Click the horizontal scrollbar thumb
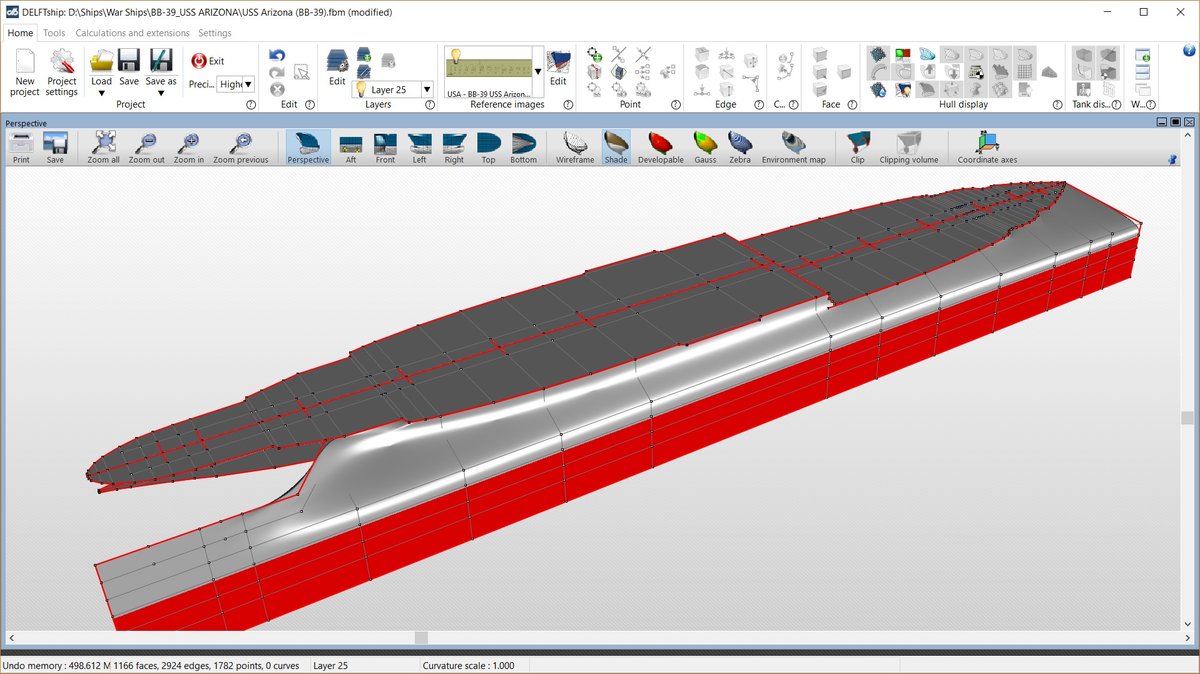 coord(421,638)
